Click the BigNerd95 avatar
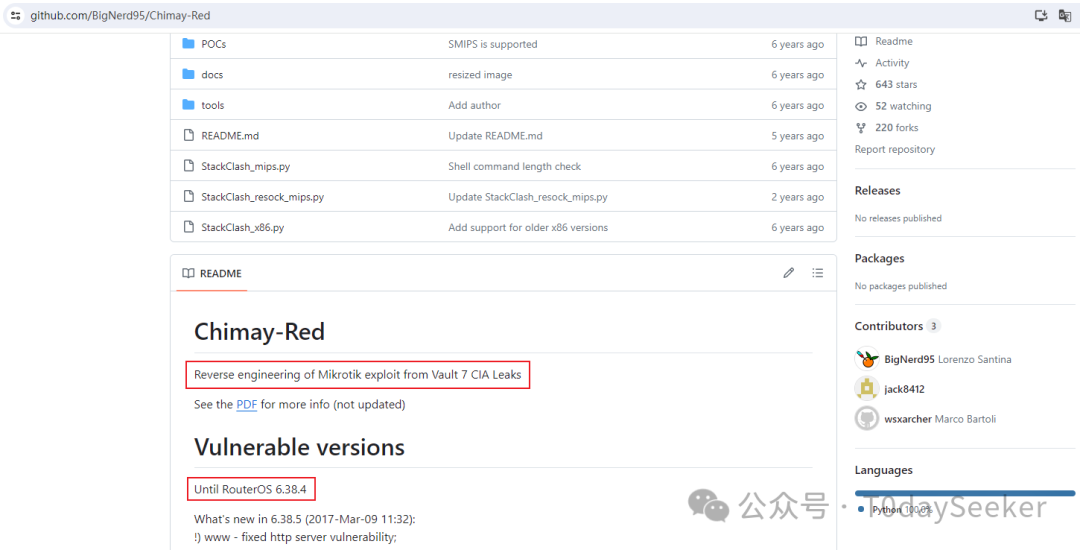The height and width of the screenshot is (550, 1080). [x=866, y=359]
